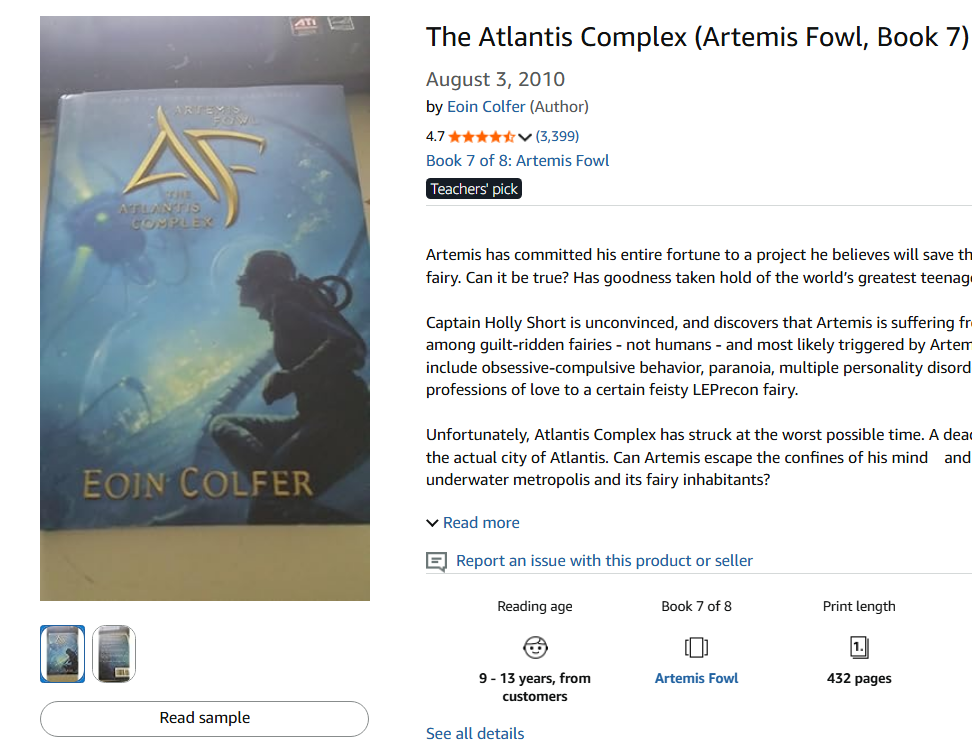Screen dimensions: 972x741
Task: Open the bold Artemis Fowl series link
Action: coord(696,678)
